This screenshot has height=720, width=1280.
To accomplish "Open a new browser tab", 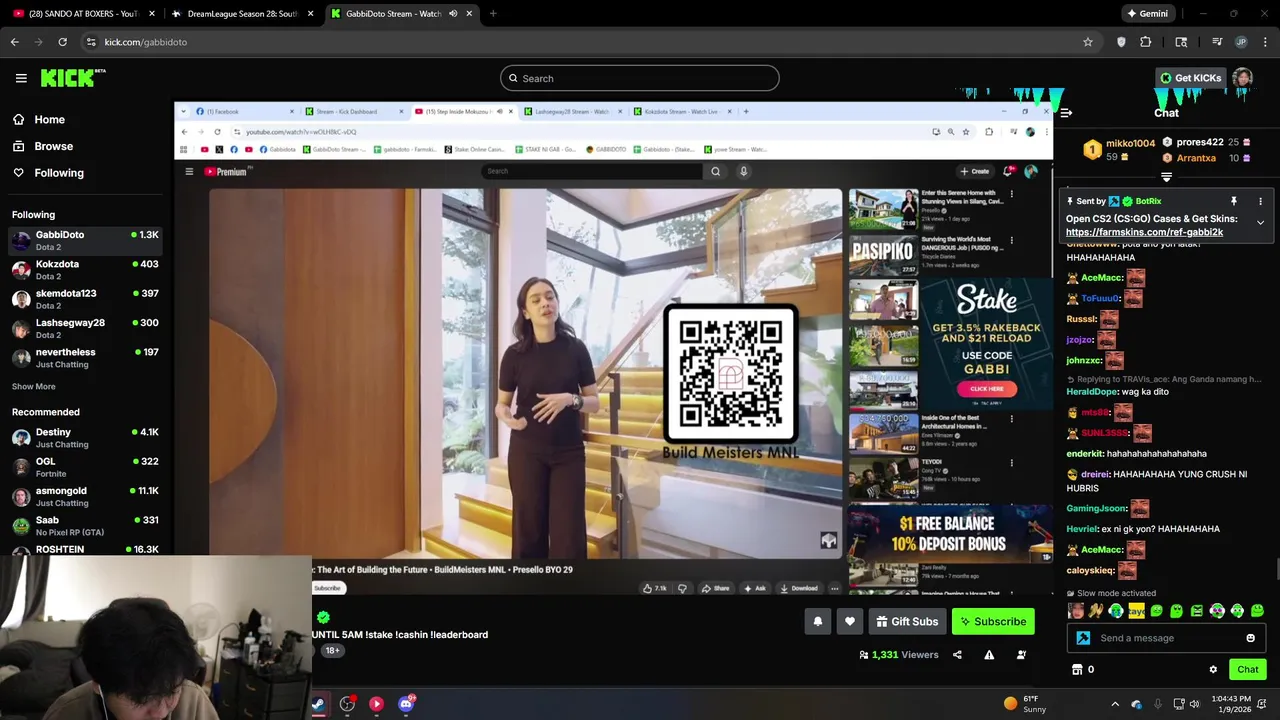I will click(x=493, y=14).
